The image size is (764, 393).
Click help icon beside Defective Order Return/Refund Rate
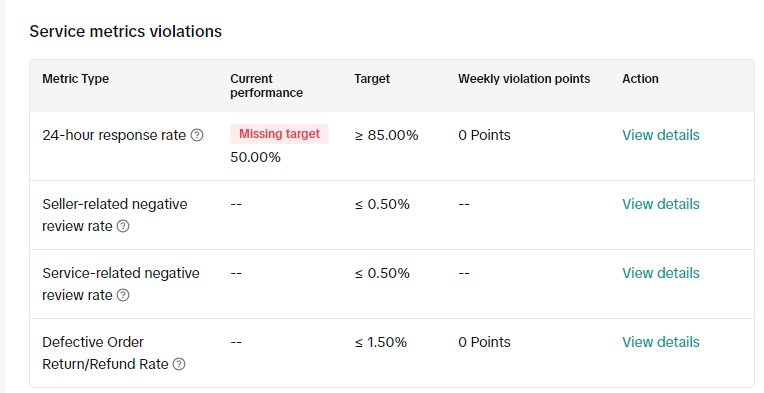179,364
